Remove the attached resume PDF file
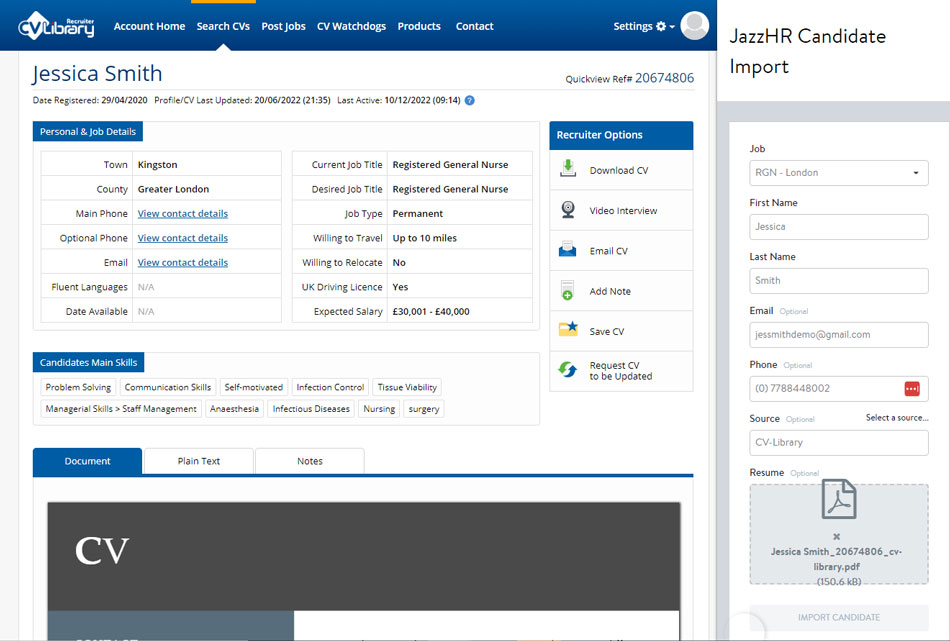Image resolution: width=950 pixels, height=641 pixels. pyautogui.click(x=837, y=536)
